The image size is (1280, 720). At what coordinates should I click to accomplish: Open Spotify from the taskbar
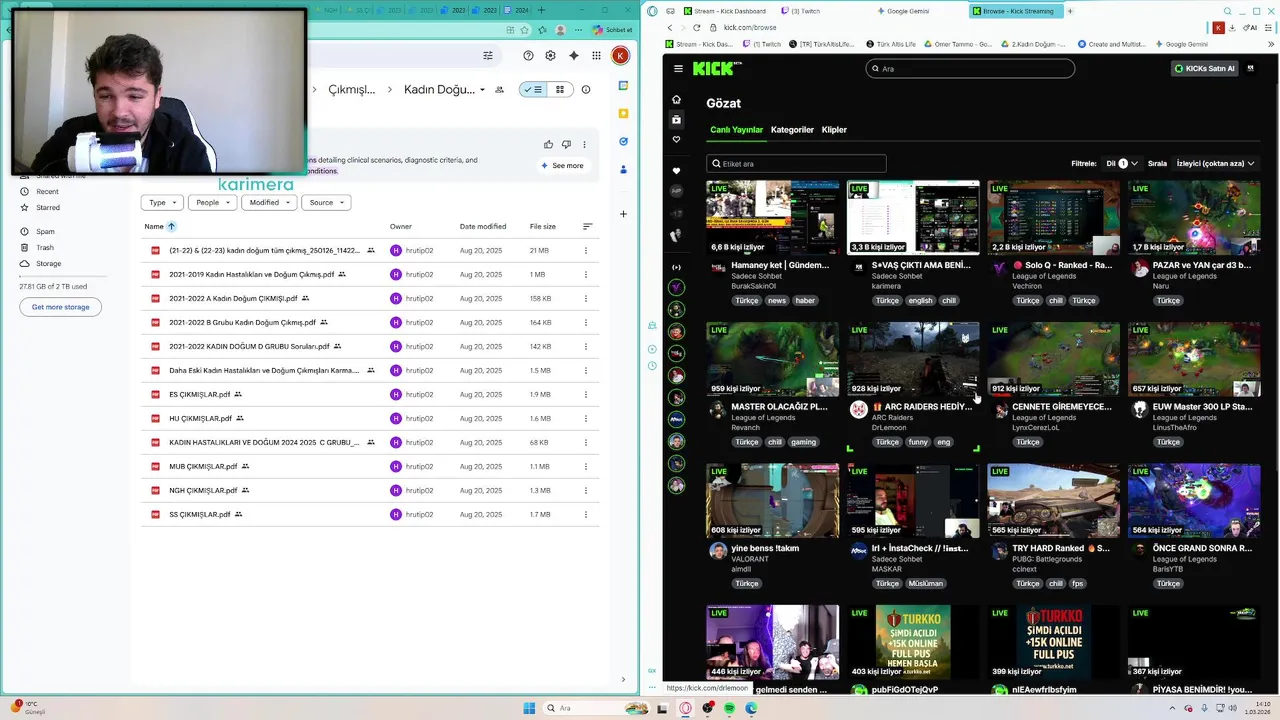pos(729,708)
